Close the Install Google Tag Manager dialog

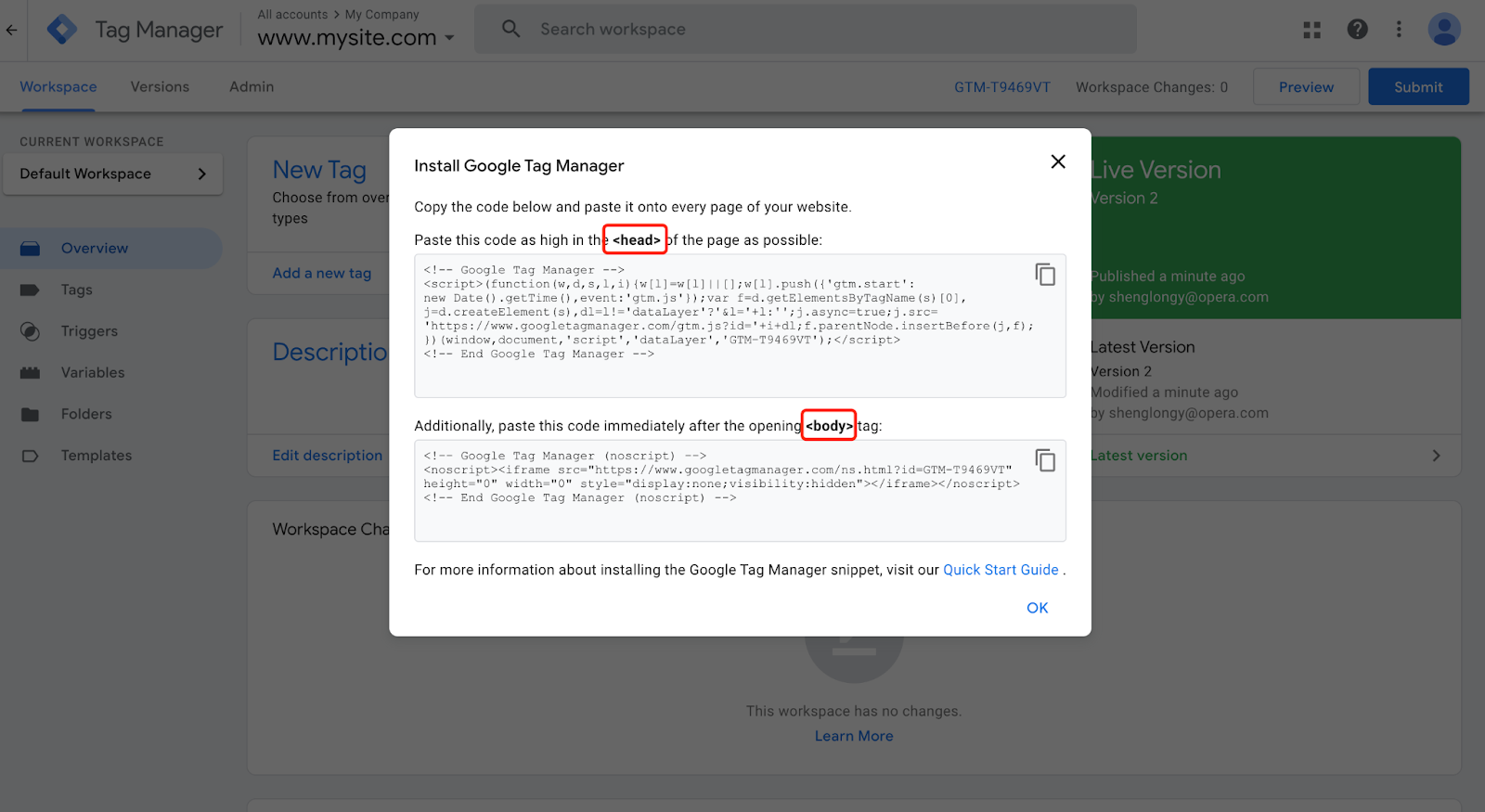[1057, 161]
